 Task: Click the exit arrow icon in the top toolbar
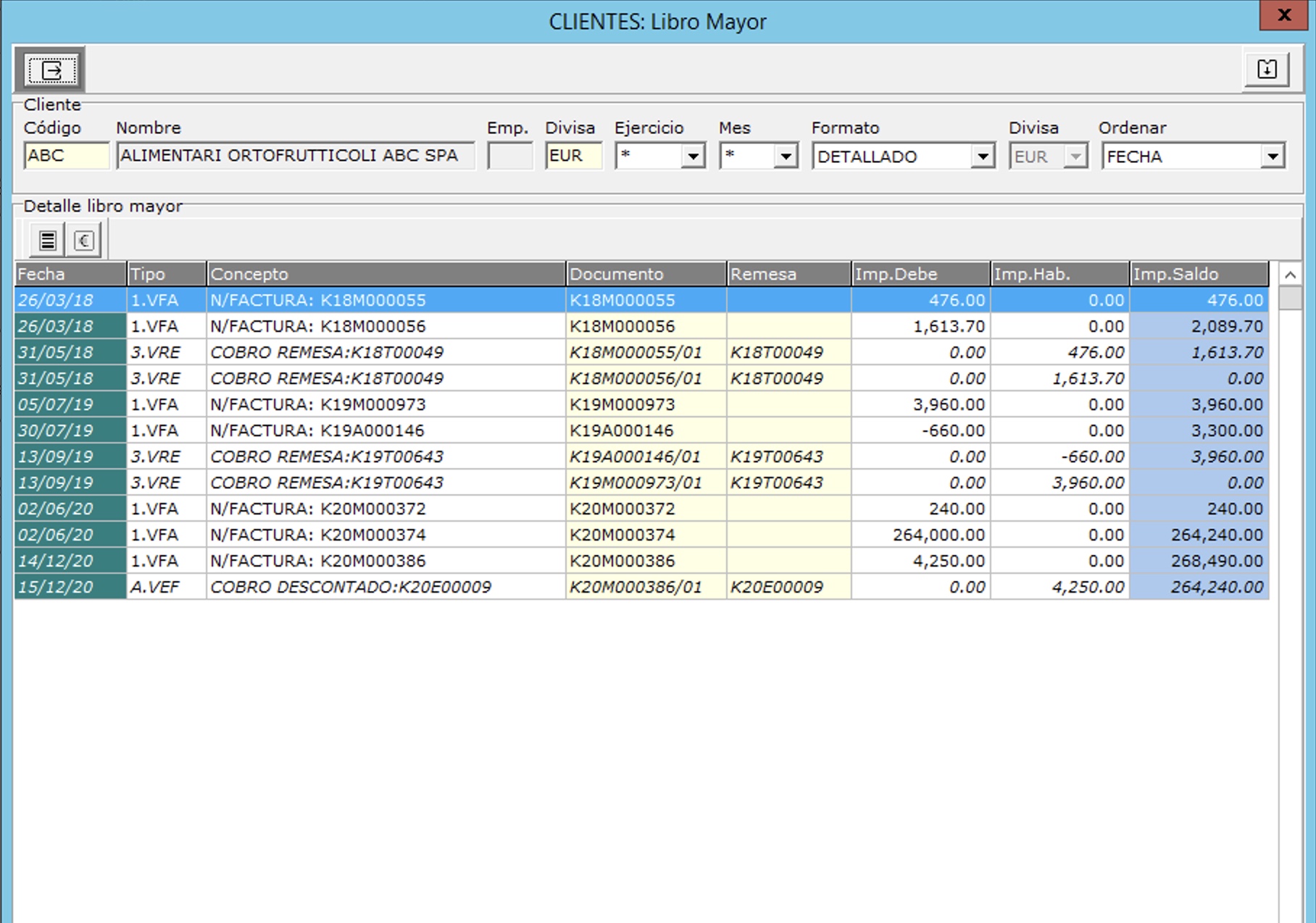(x=51, y=70)
